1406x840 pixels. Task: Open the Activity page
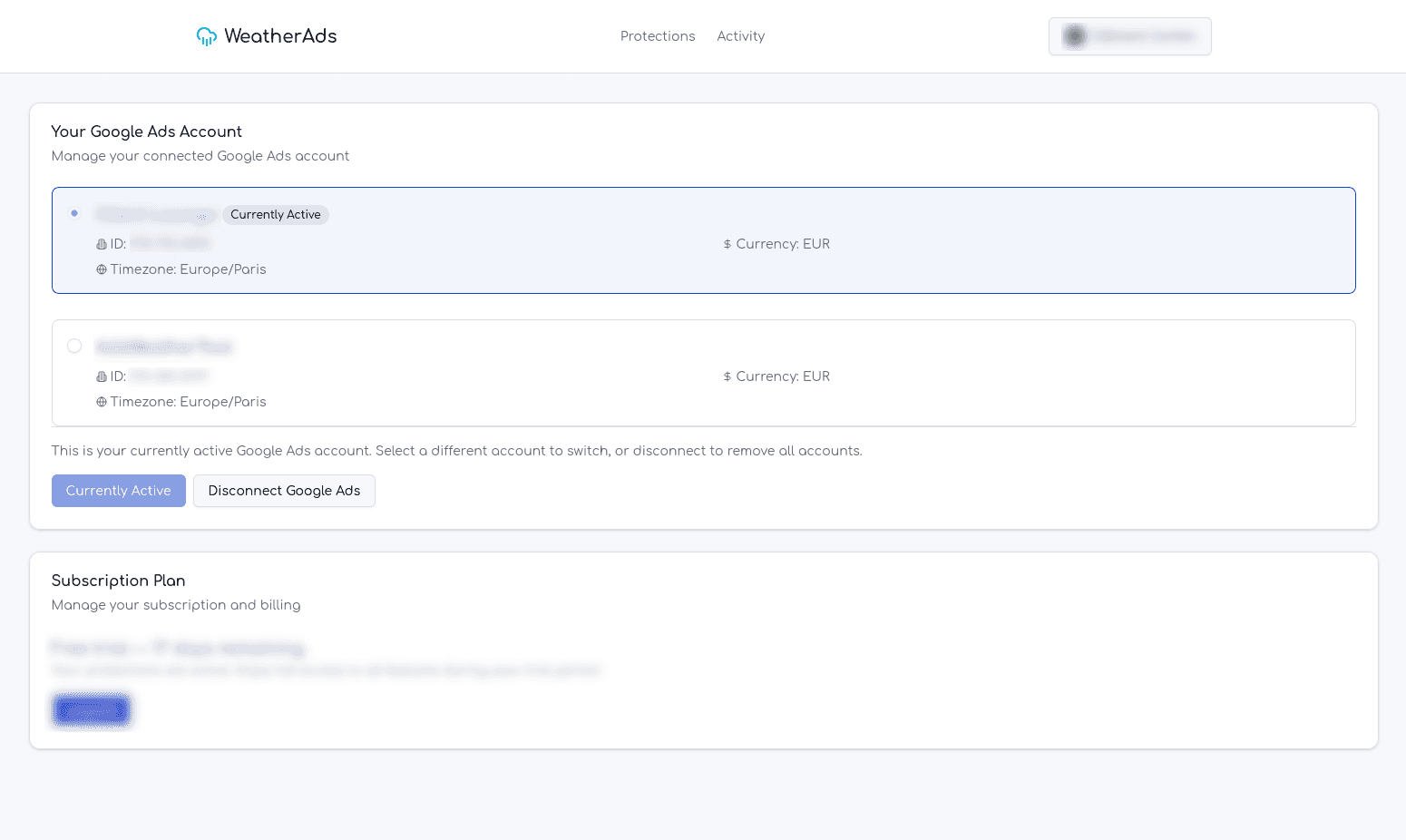[740, 35]
